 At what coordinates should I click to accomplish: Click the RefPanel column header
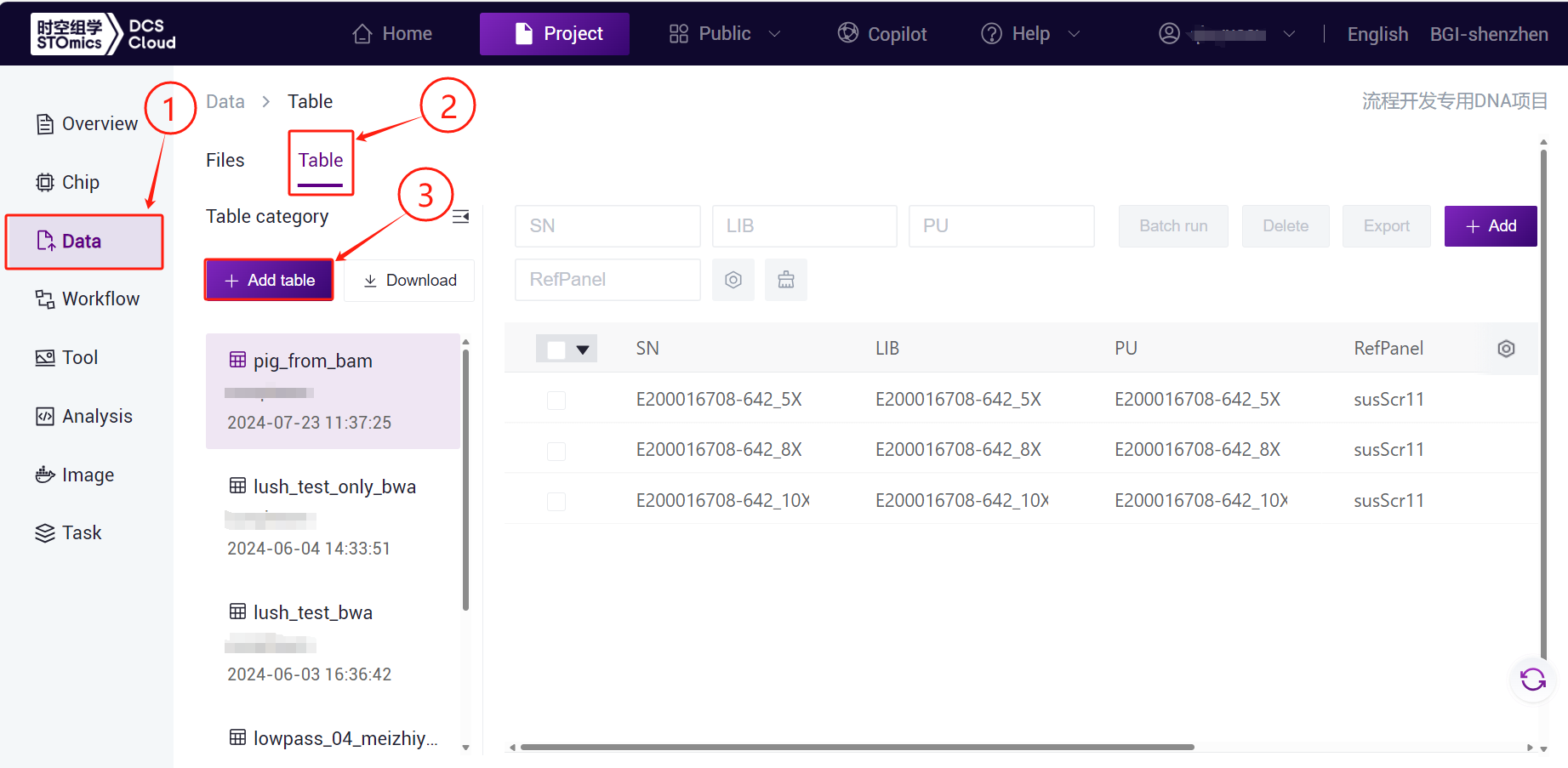tap(1388, 349)
